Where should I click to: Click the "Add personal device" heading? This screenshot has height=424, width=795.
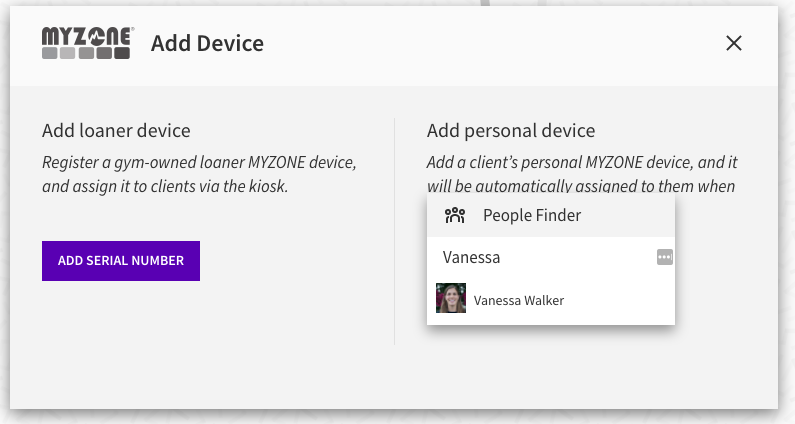510,131
